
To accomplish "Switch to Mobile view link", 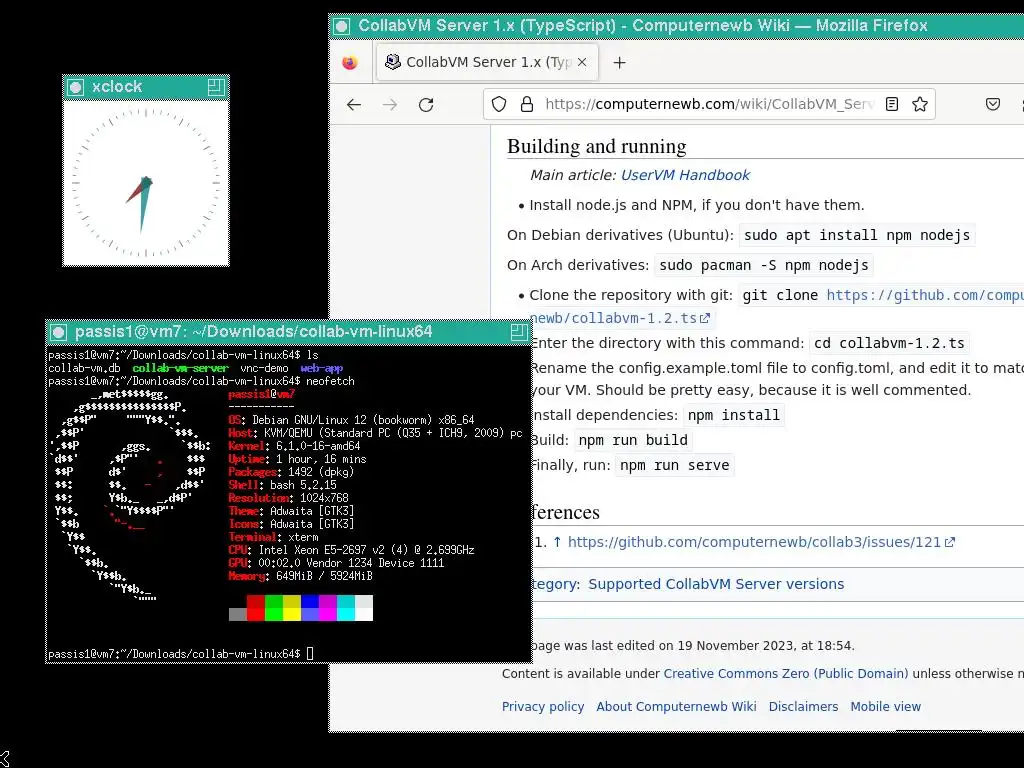I will (885, 707).
